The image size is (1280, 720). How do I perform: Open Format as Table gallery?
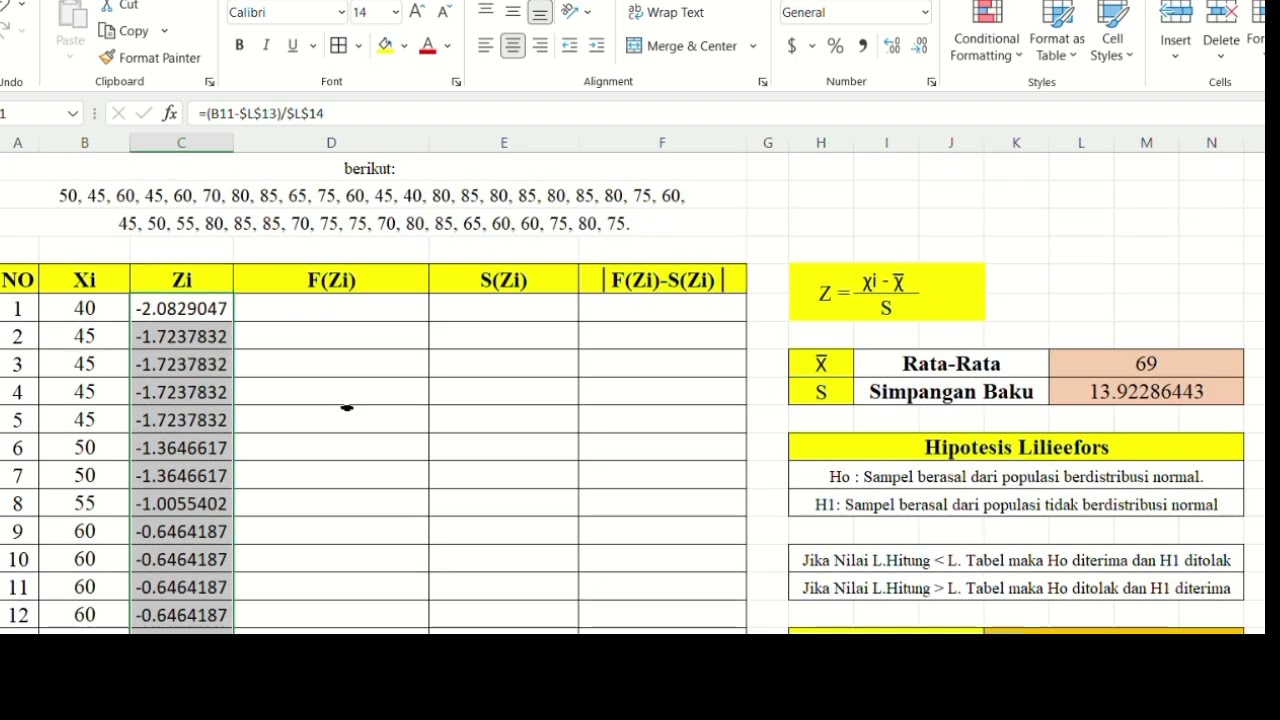(1057, 33)
